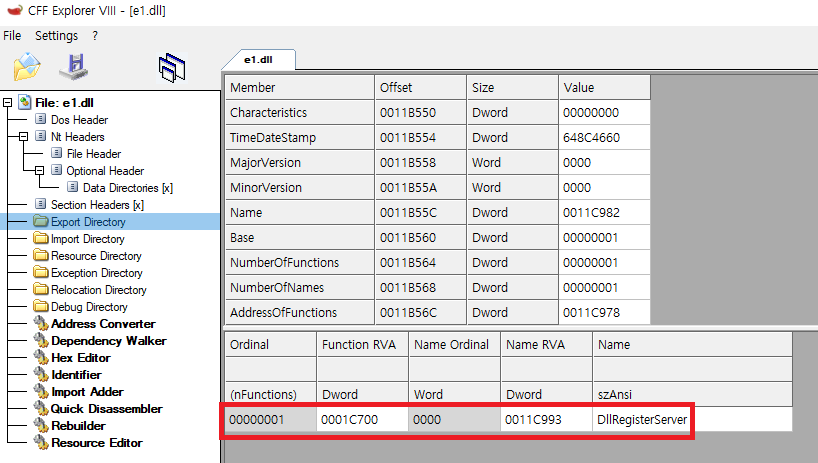Click the Address Converter tool icon
Viewport: 818px width, 463px height.
click(41, 323)
